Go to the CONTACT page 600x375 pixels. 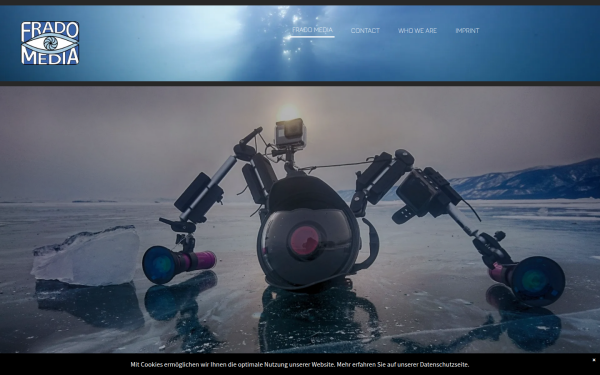[365, 31]
